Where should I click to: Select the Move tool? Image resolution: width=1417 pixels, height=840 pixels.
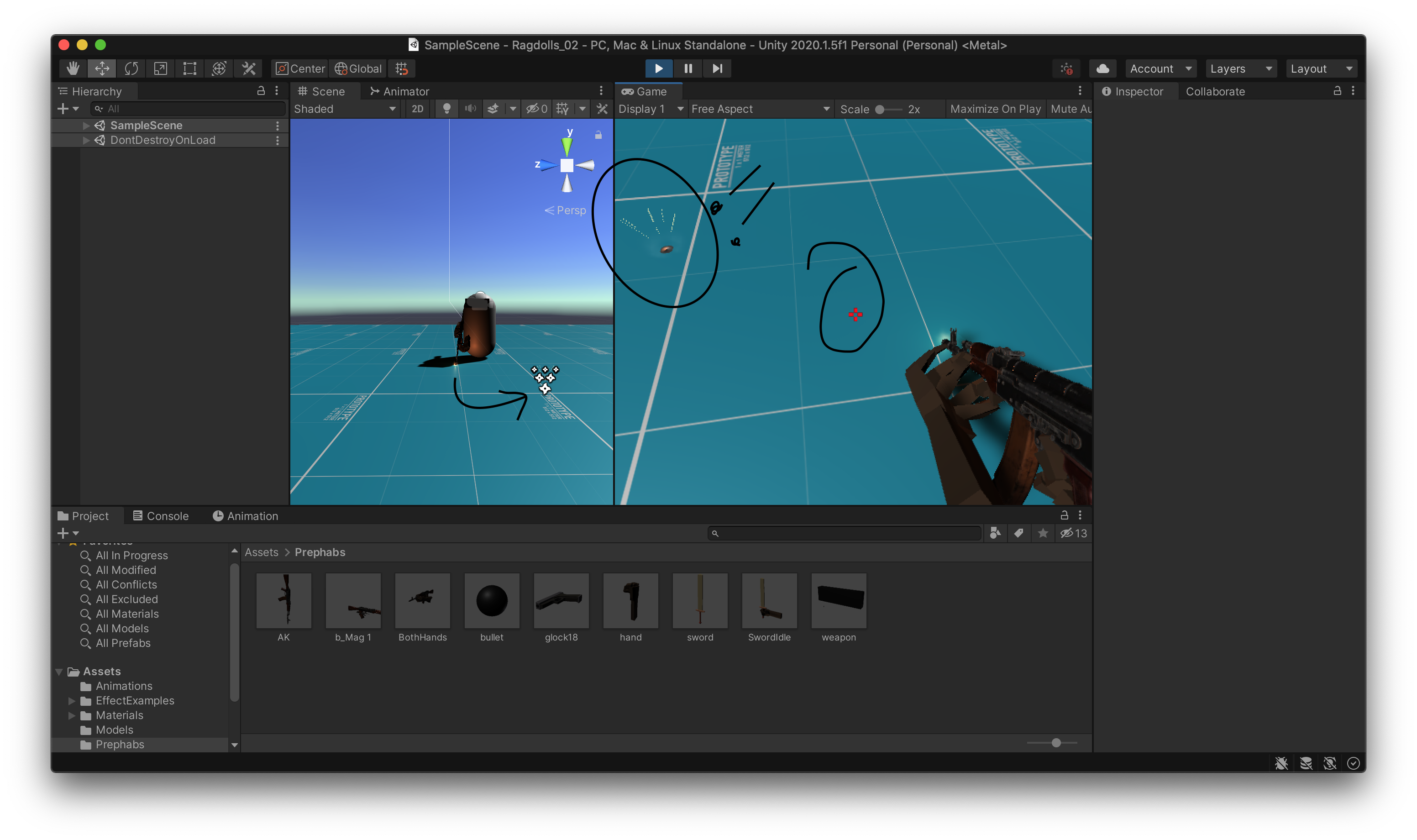pos(102,68)
